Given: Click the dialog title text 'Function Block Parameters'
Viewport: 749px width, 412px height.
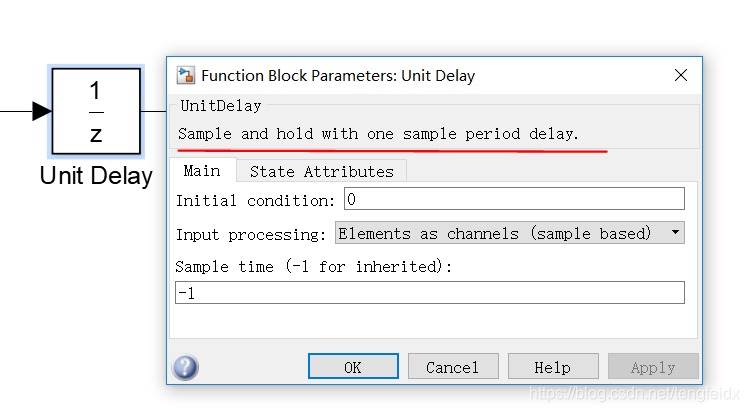Looking at the screenshot, I should point(299,75).
